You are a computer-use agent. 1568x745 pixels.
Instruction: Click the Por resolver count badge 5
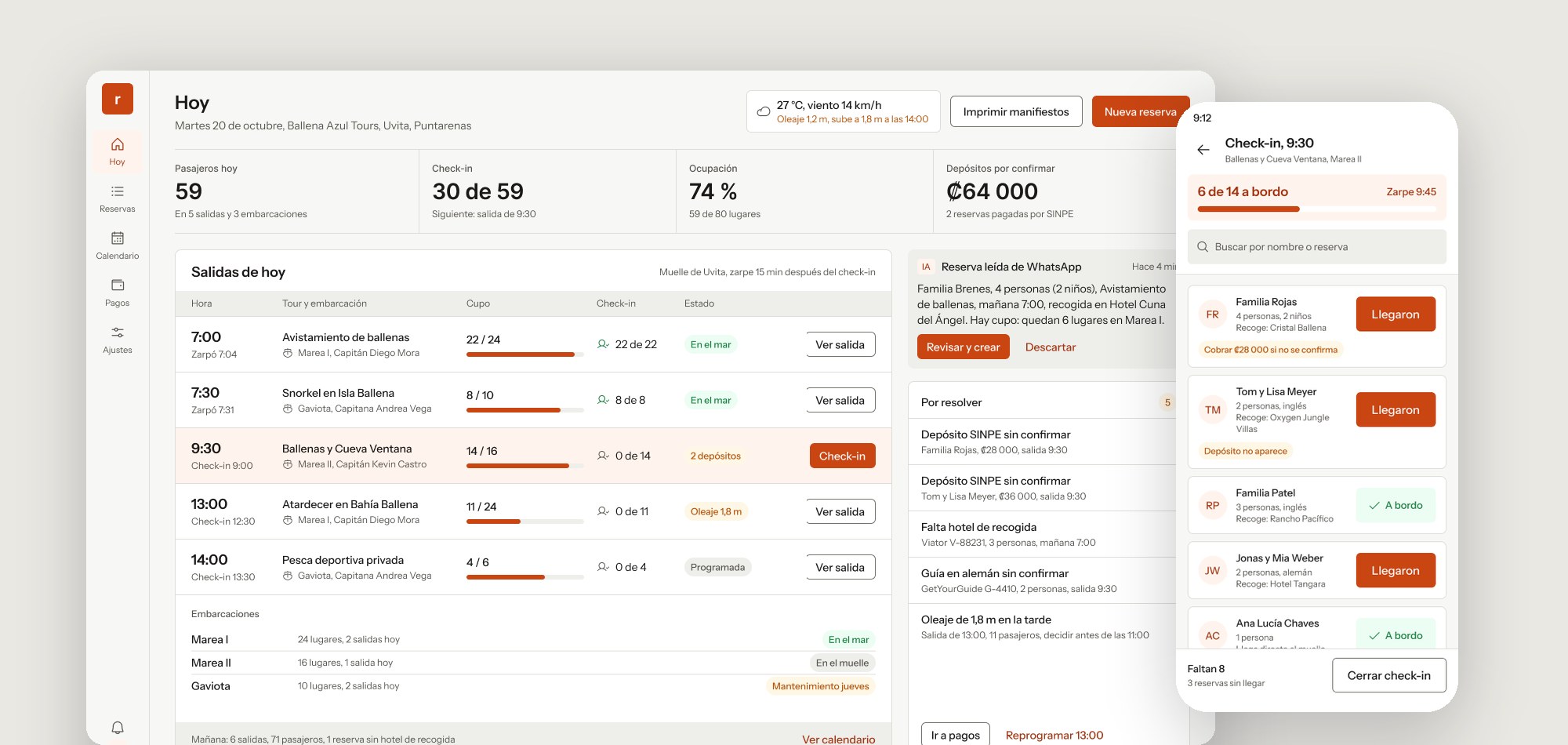[1167, 402]
